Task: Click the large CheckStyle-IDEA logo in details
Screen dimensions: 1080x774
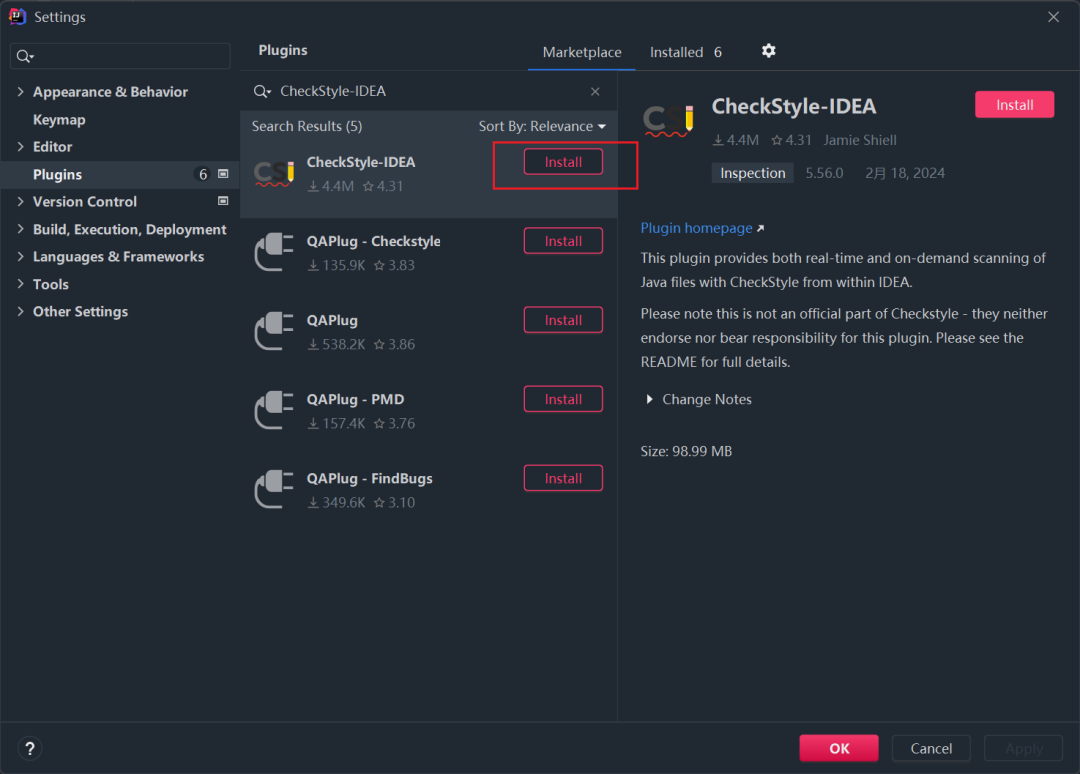Action: pyautogui.click(x=668, y=121)
